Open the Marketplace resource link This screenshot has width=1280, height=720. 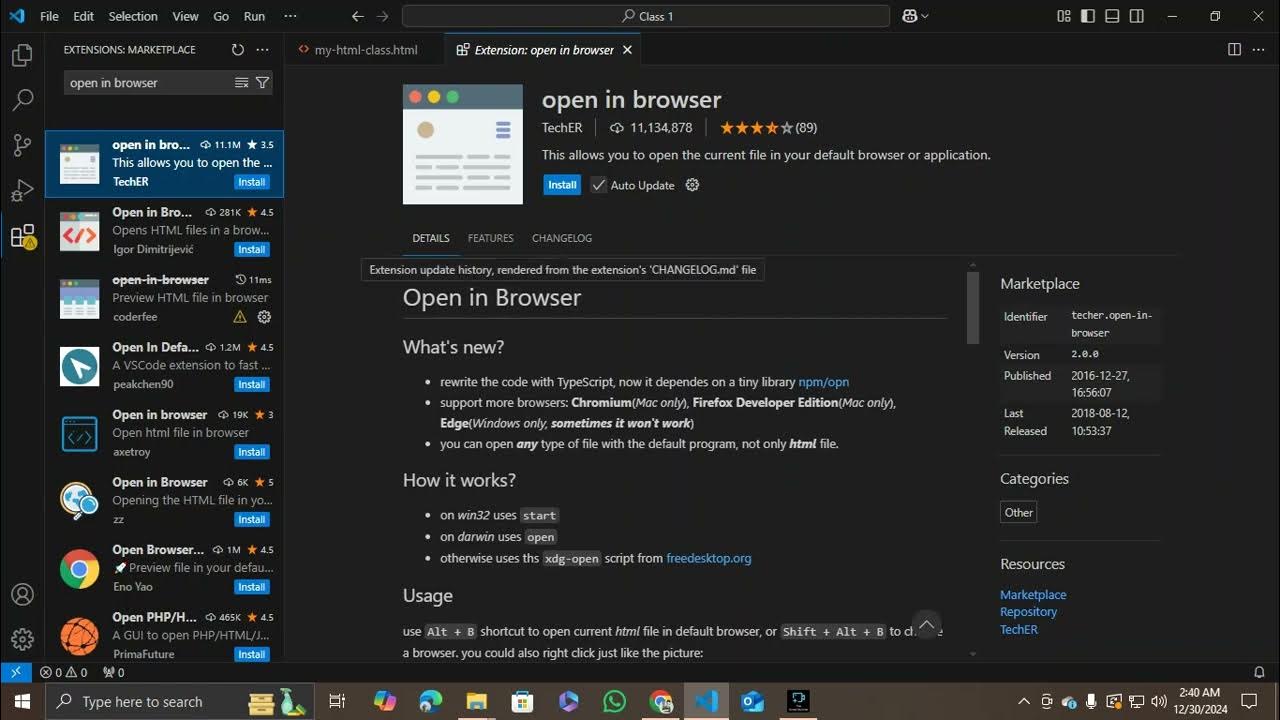click(1033, 595)
